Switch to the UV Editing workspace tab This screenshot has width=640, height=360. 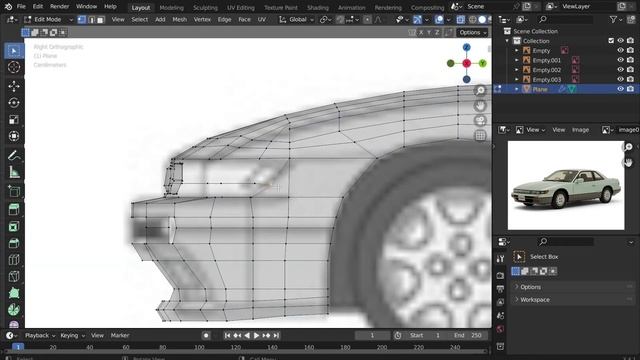240,8
